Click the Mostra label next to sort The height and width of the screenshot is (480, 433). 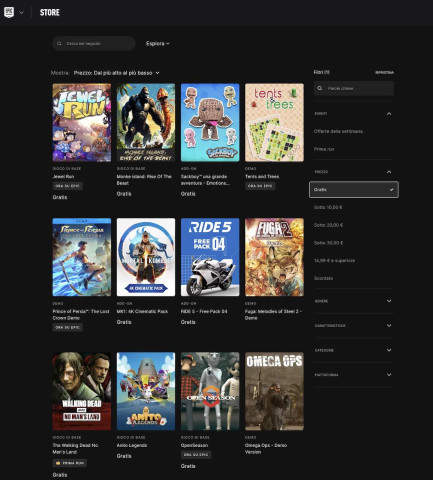point(60,73)
